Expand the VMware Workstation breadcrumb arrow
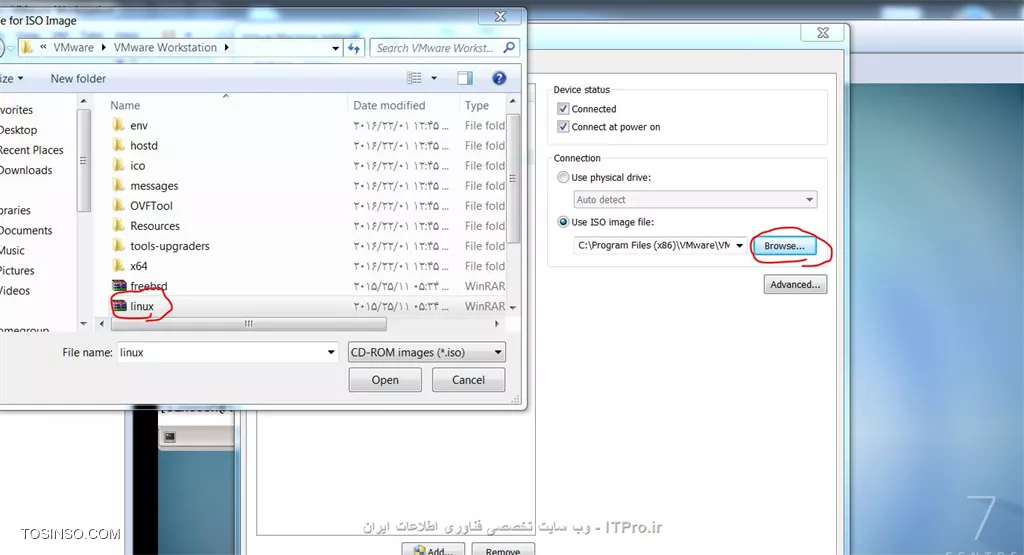 coord(227,47)
